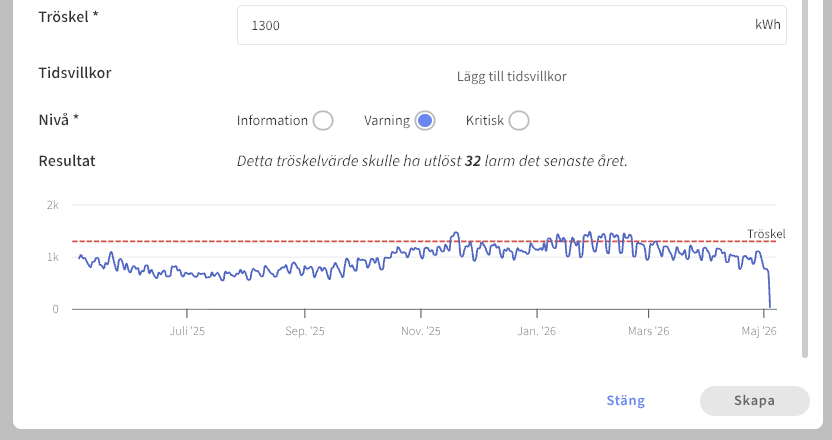
Task: Click Lägg till tidsvillkor link
Action: (x=512, y=76)
